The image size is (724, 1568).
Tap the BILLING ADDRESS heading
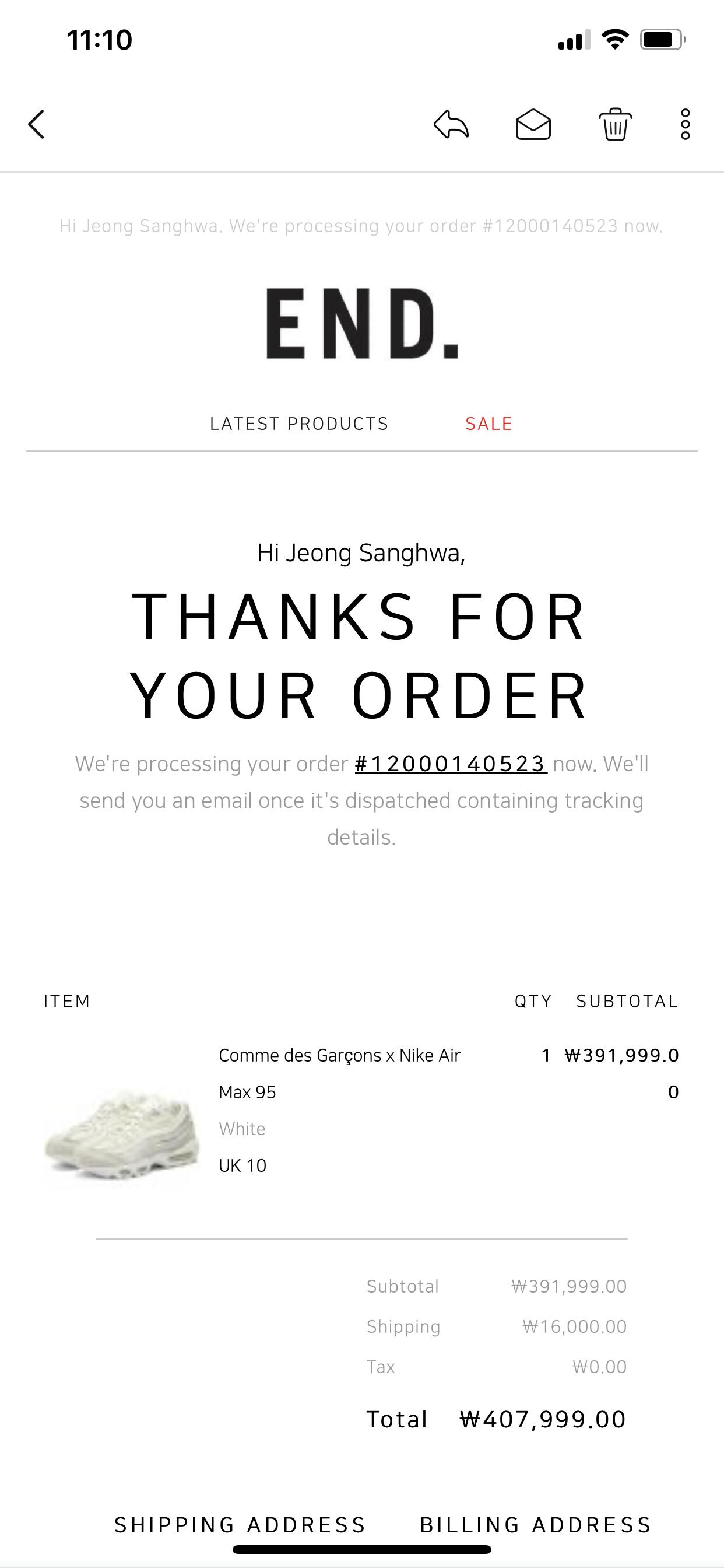coord(536,1525)
